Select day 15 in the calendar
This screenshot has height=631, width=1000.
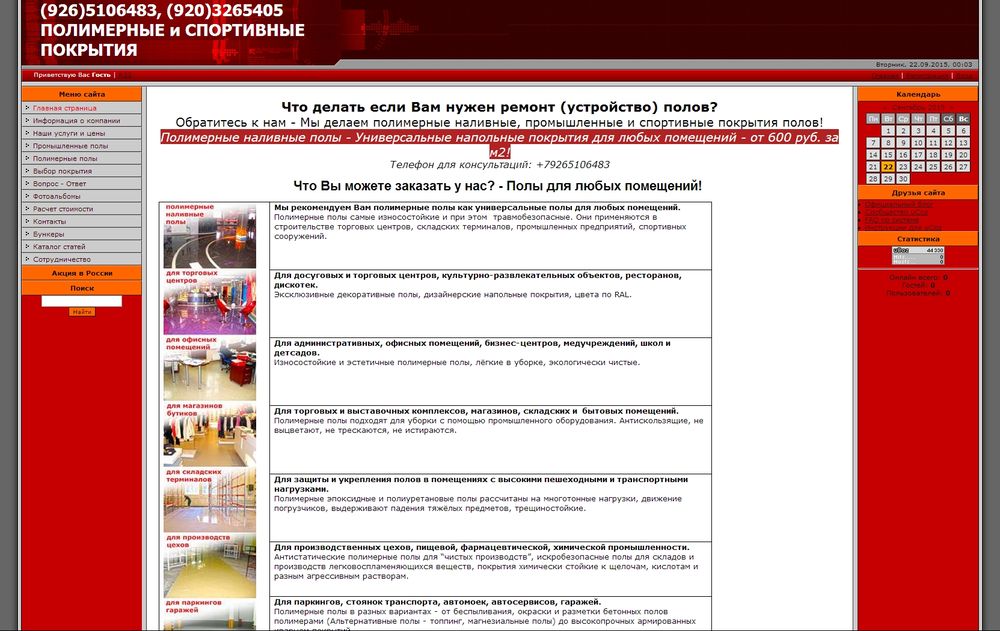click(x=888, y=155)
